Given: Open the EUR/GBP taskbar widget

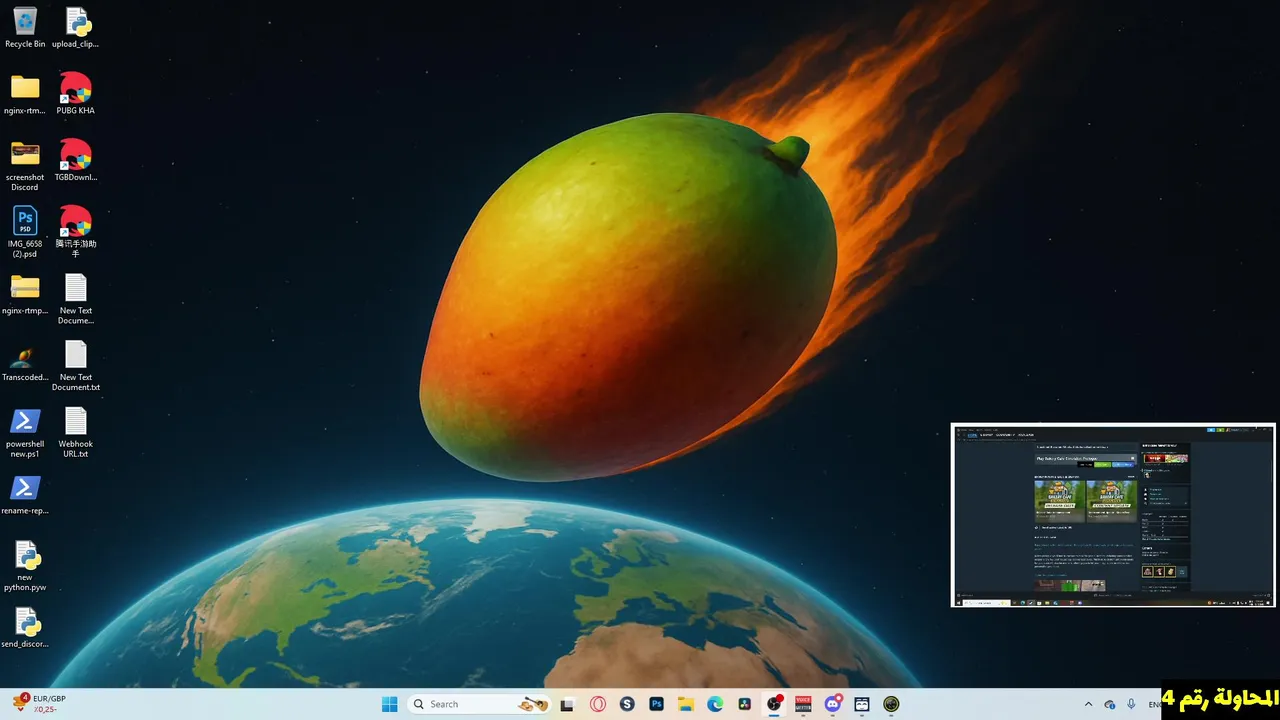Looking at the screenshot, I should pos(40,704).
